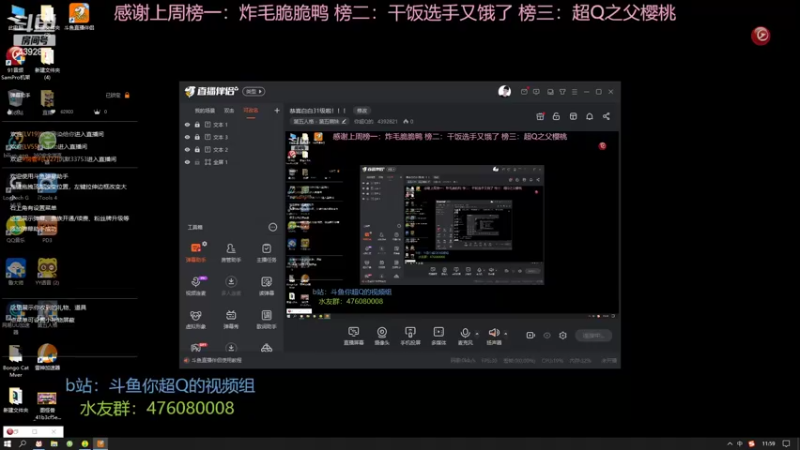Expand the microphone options arrow
This screenshot has width=800, height=450.
tap(477, 334)
